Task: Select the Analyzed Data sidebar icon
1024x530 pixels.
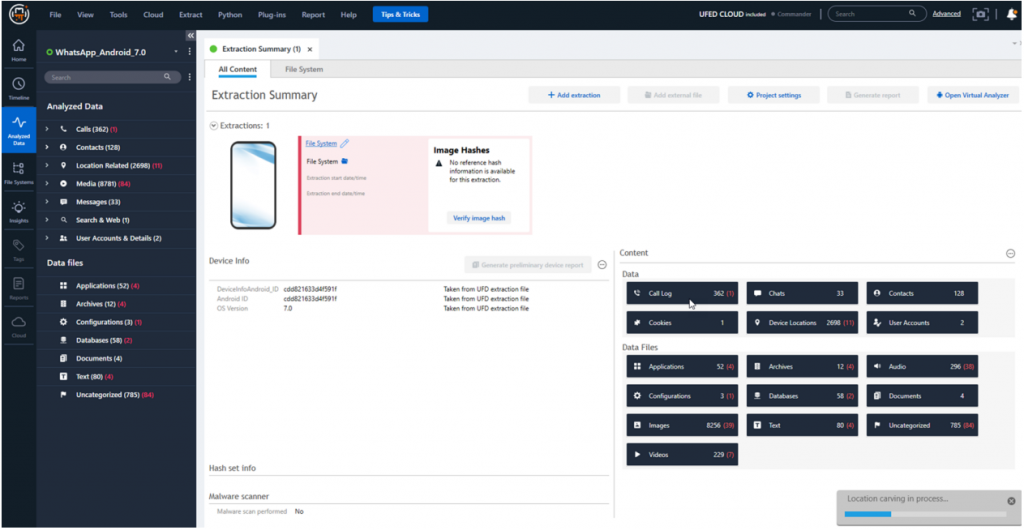Action: coord(18,129)
